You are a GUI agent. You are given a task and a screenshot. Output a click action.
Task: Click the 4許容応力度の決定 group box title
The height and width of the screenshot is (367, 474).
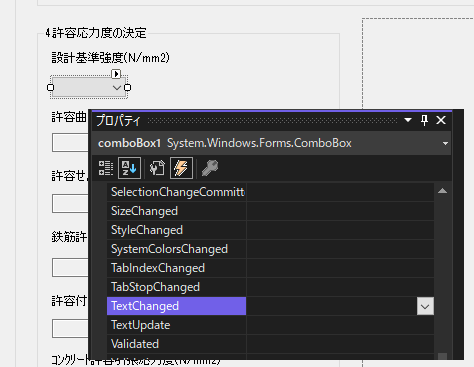coord(96,33)
